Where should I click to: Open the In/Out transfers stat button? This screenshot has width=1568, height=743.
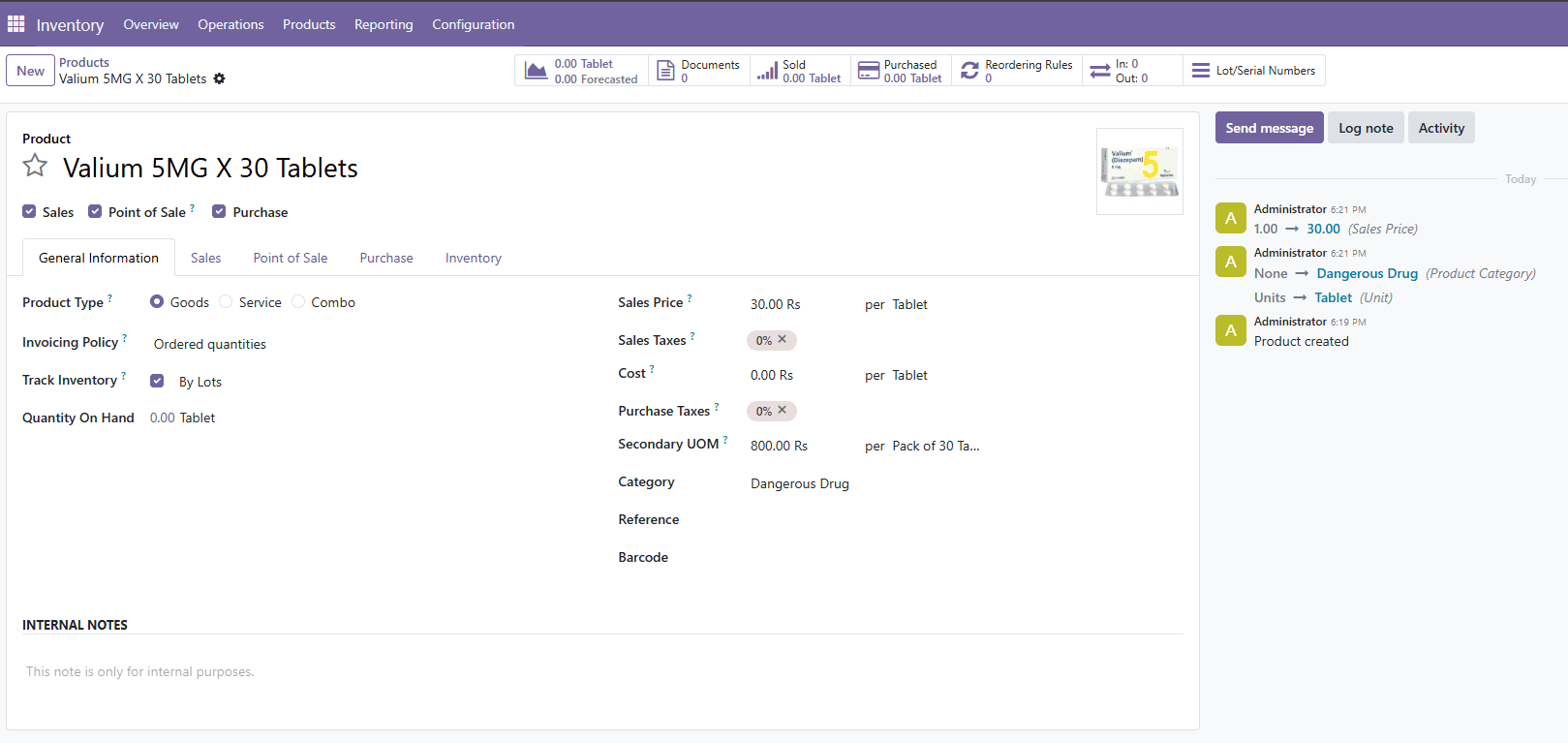1132,71
